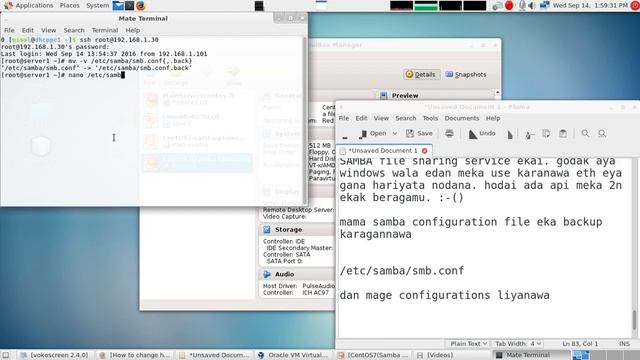
Task: Click the Open button in Pluma
Action: click(x=373, y=133)
